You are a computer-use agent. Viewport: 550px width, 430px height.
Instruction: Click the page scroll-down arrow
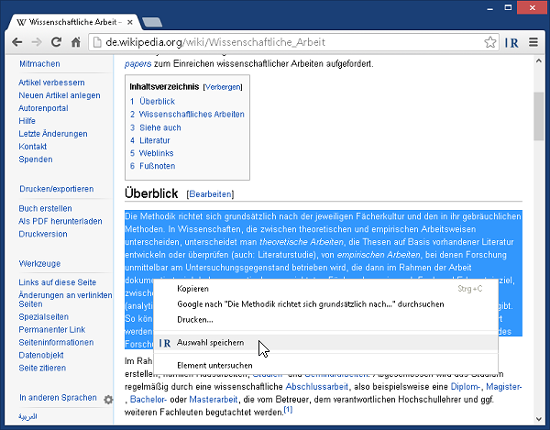click(538, 419)
